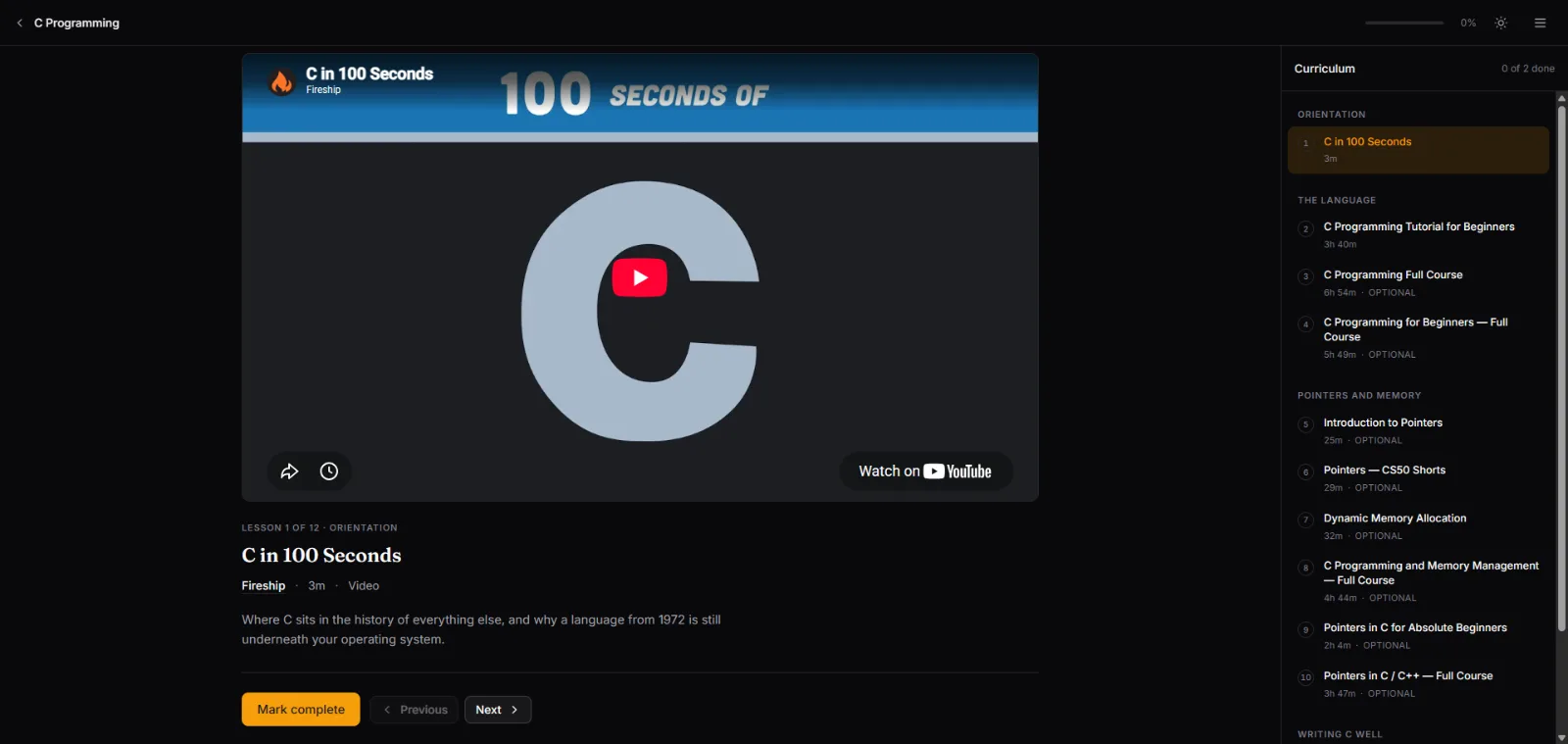Click the Watch later clock icon
Image resolution: width=1568 pixels, height=744 pixels.
click(329, 471)
